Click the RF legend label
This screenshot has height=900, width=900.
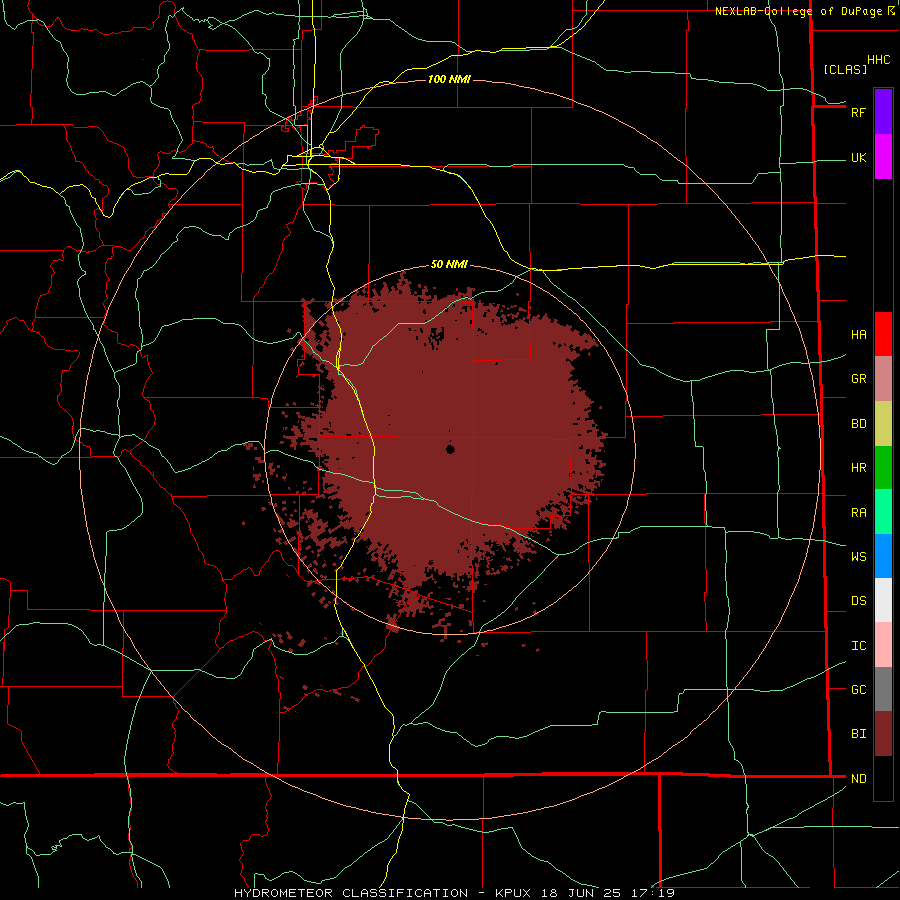point(858,112)
